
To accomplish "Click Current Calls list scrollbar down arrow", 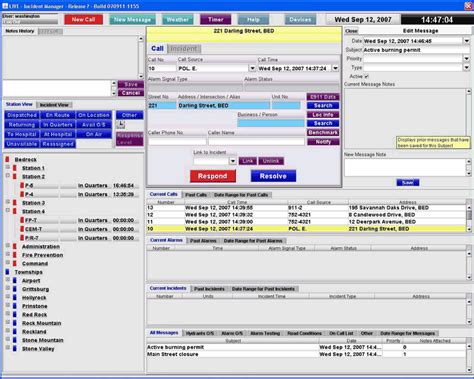I will point(469,229).
